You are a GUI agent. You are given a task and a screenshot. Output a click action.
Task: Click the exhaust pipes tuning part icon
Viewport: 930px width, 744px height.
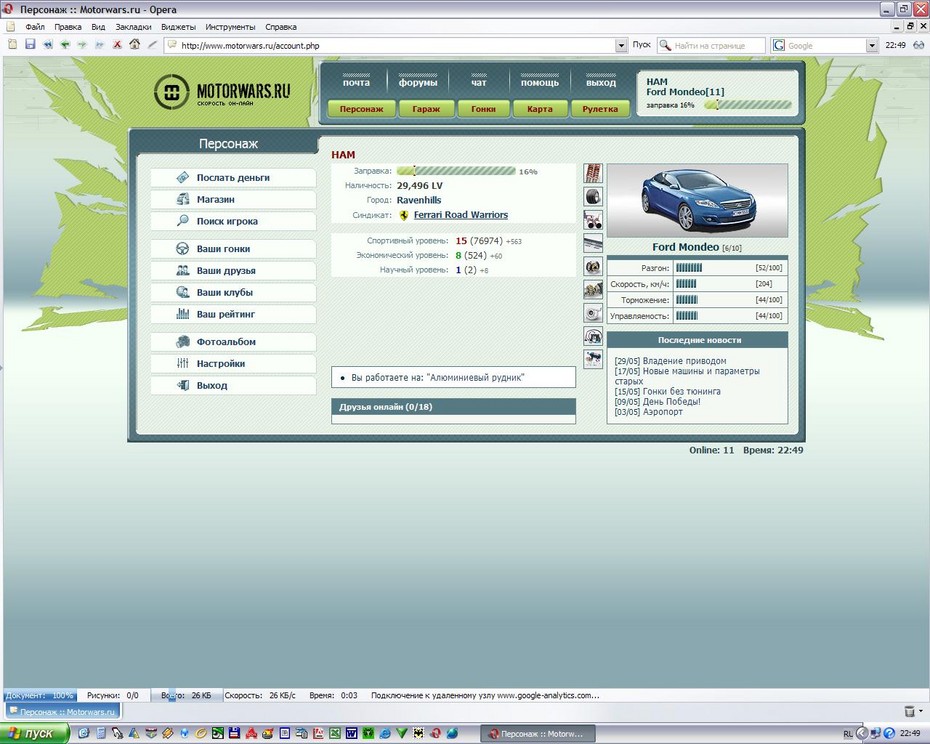(593, 220)
